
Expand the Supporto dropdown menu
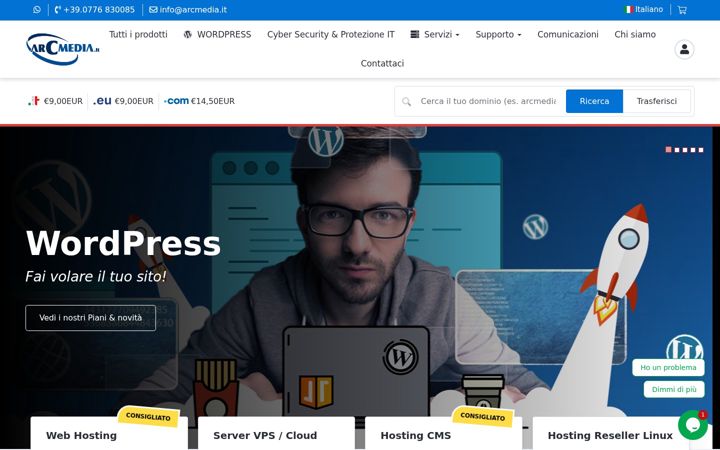point(498,34)
